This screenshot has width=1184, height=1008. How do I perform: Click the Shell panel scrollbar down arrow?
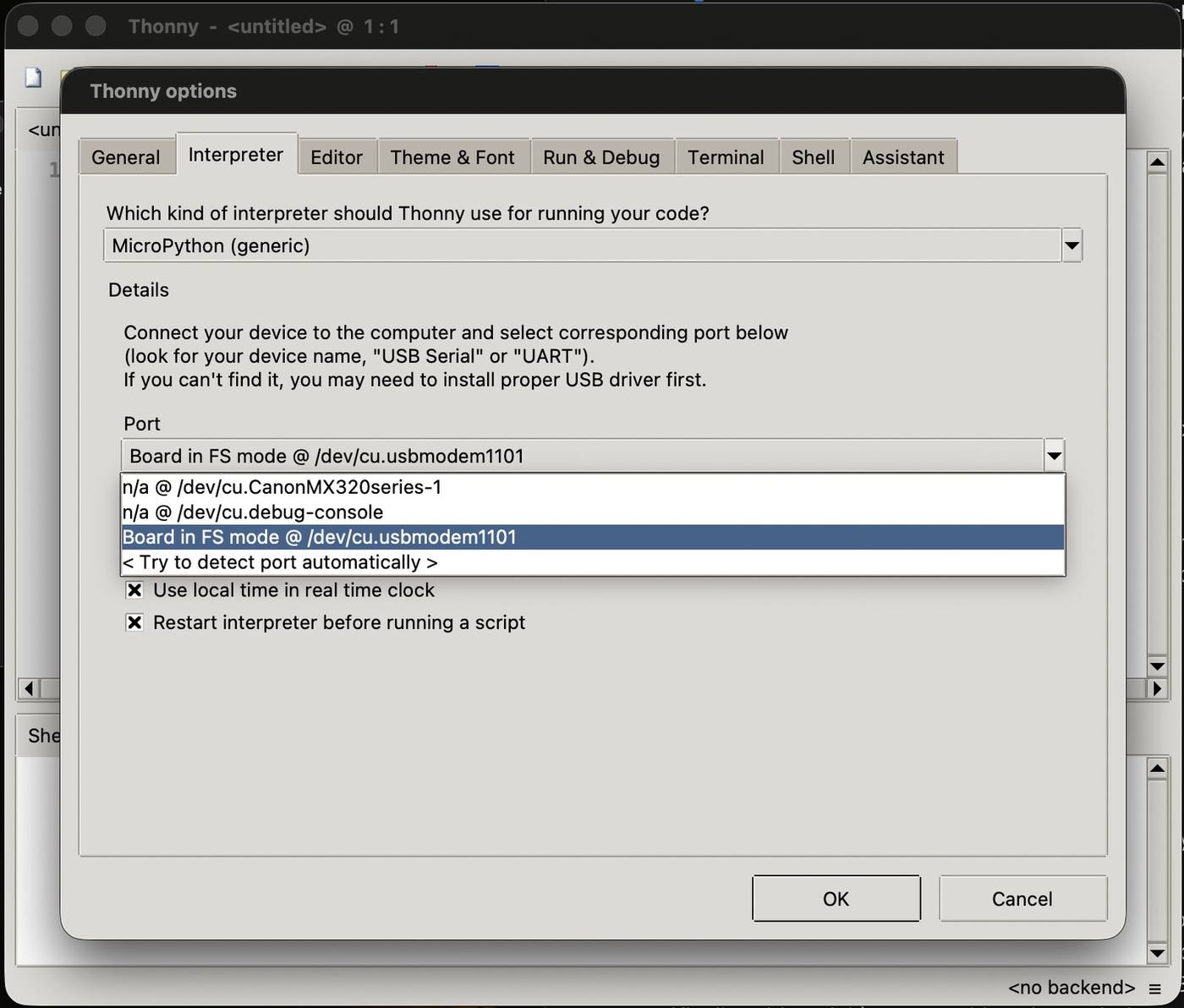[1158, 954]
